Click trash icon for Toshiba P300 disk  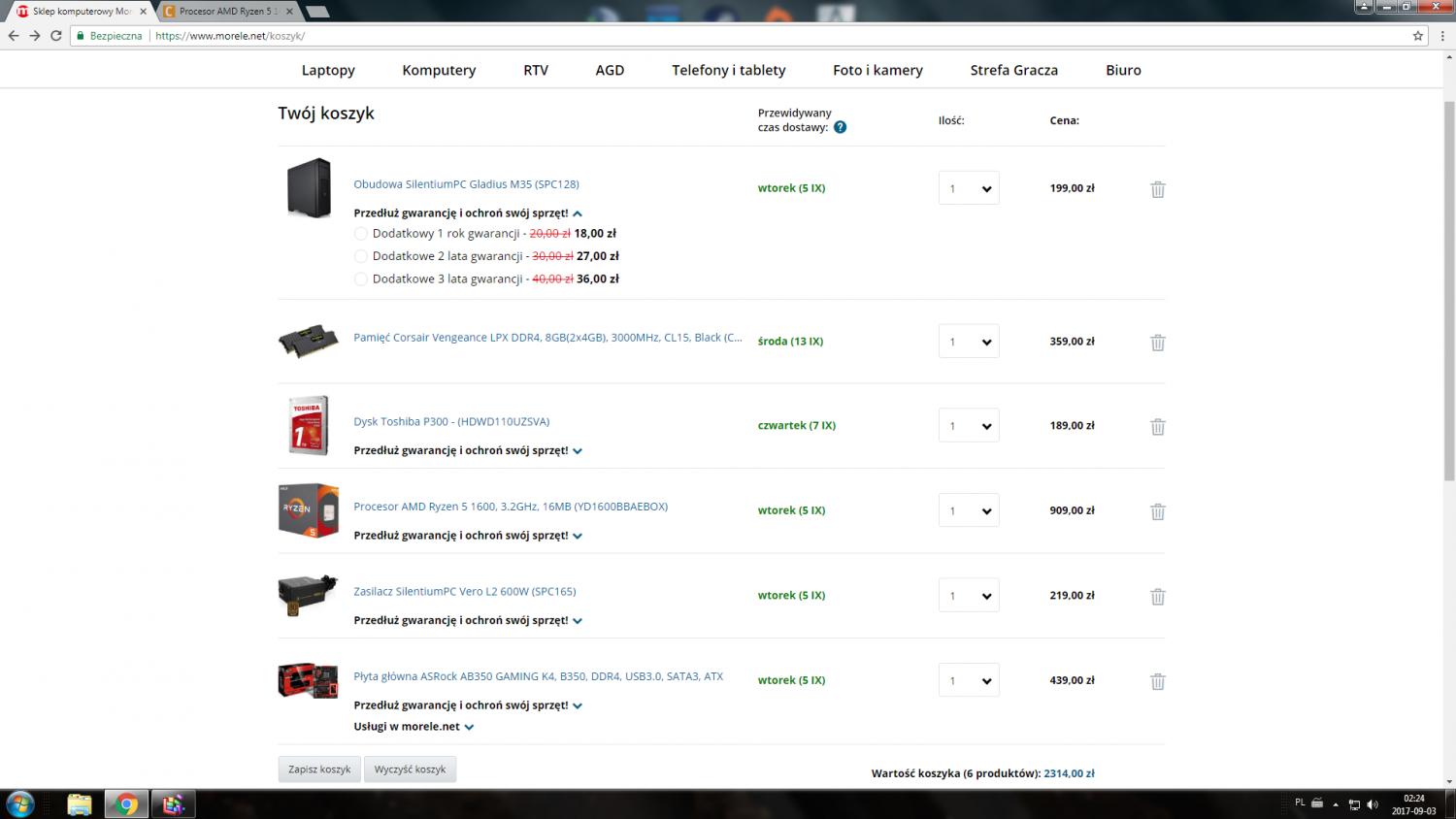tap(1157, 427)
